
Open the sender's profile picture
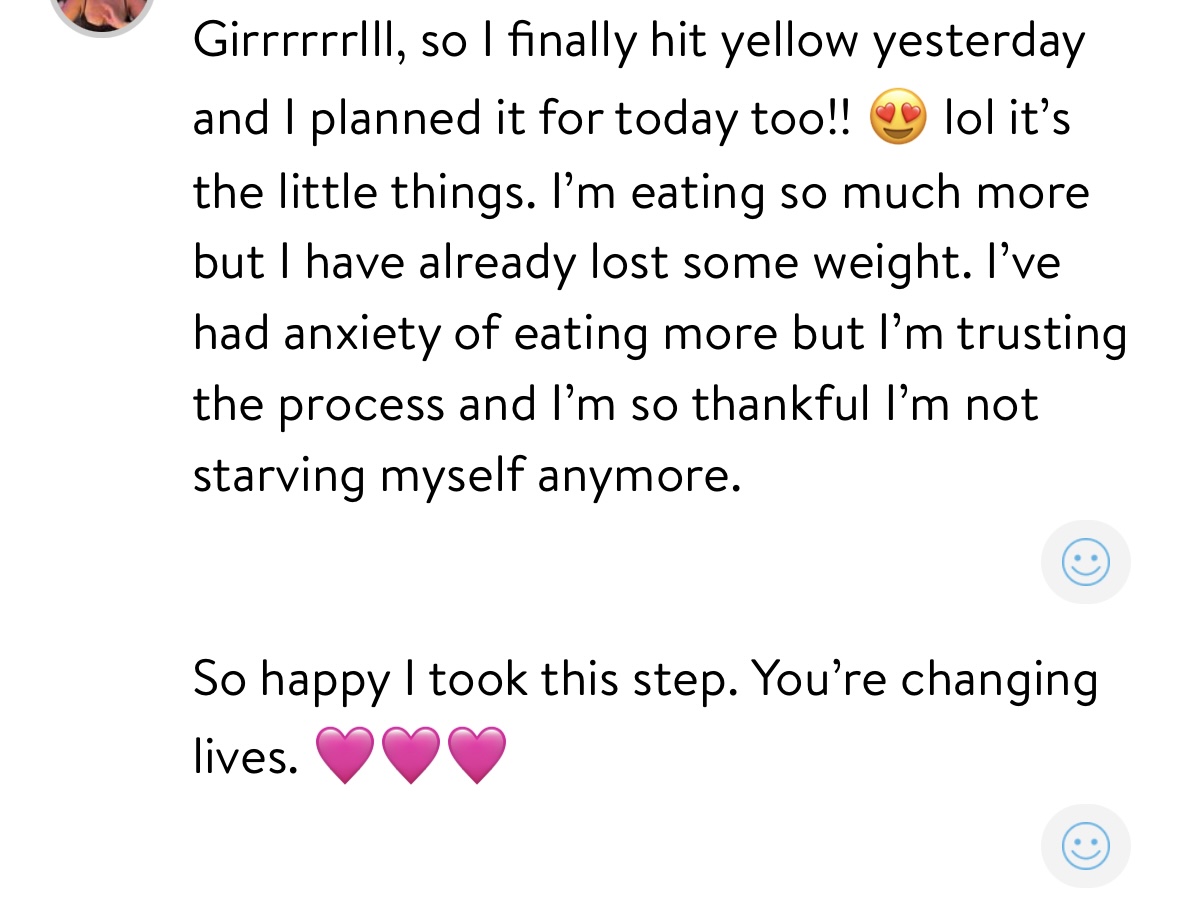pos(102,11)
